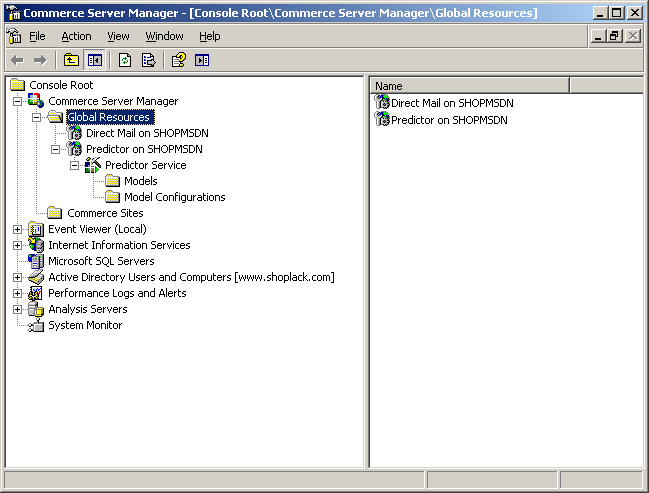Click the Show/Hide Action Pane toolbar icon
This screenshot has height=493, width=649.
coord(202,60)
